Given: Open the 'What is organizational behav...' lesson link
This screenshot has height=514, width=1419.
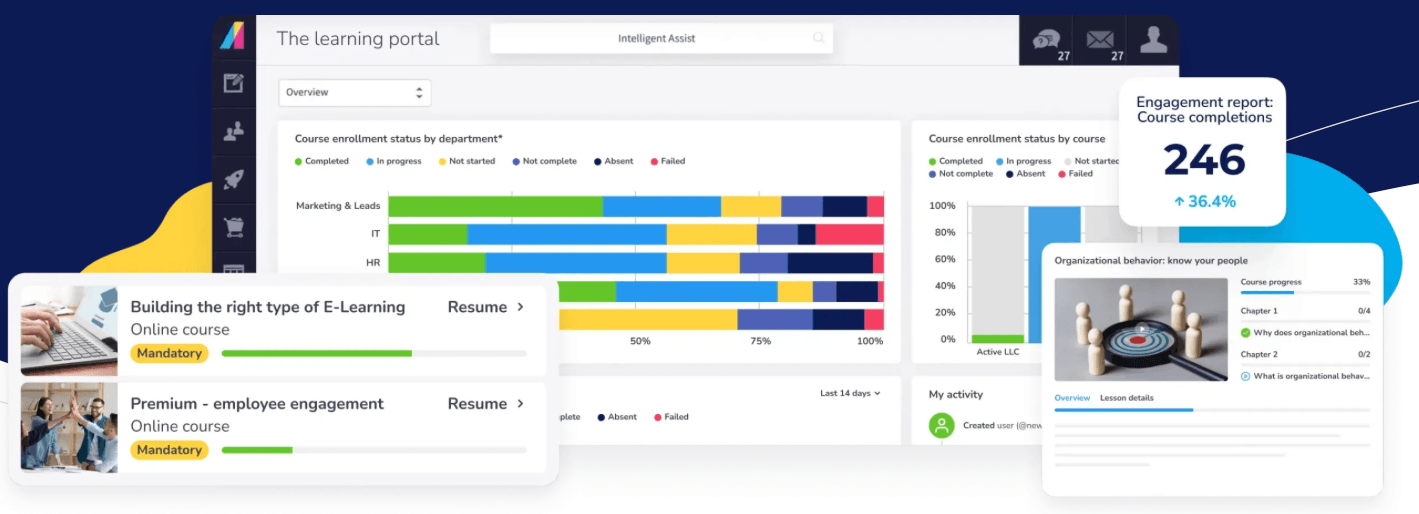Looking at the screenshot, I should (x=1311, y=376).
